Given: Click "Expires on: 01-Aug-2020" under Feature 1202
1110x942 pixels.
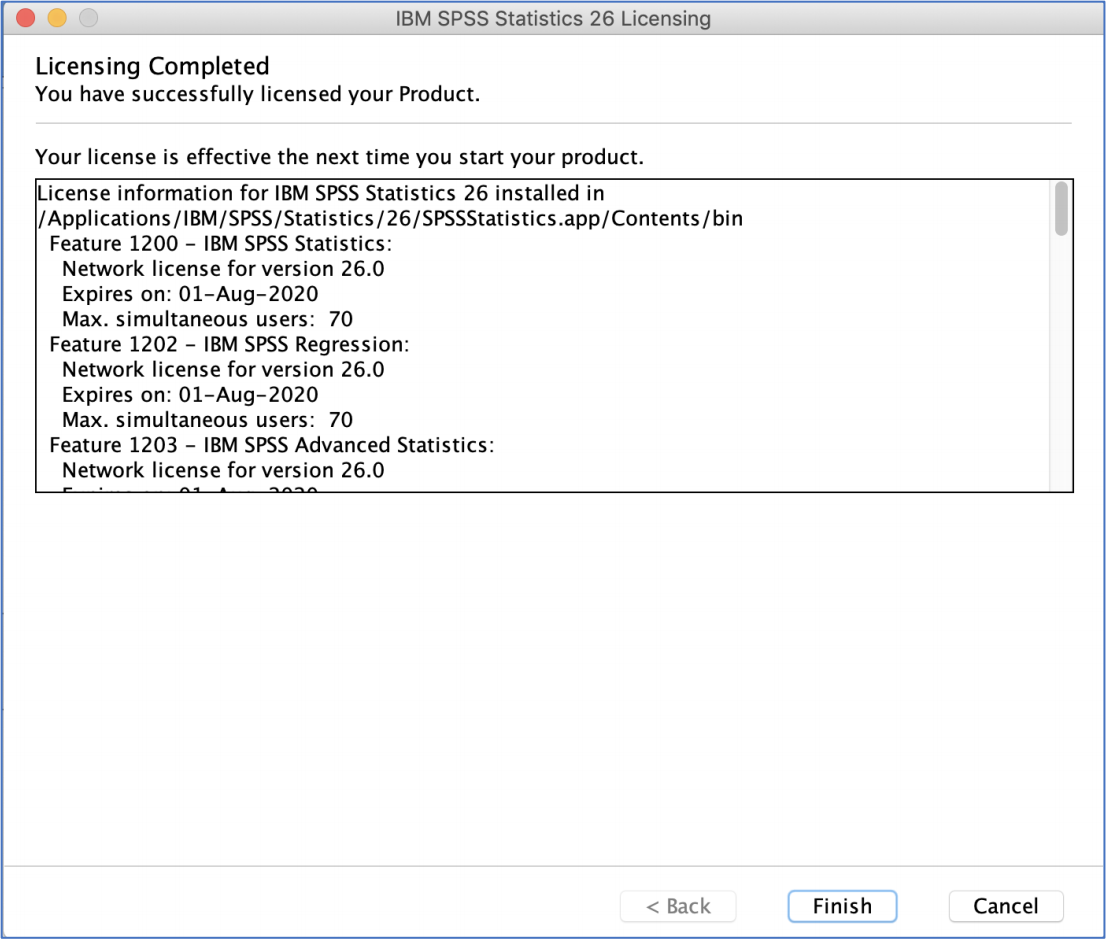Looking at the screenshot, I should (x=190, y=396).
